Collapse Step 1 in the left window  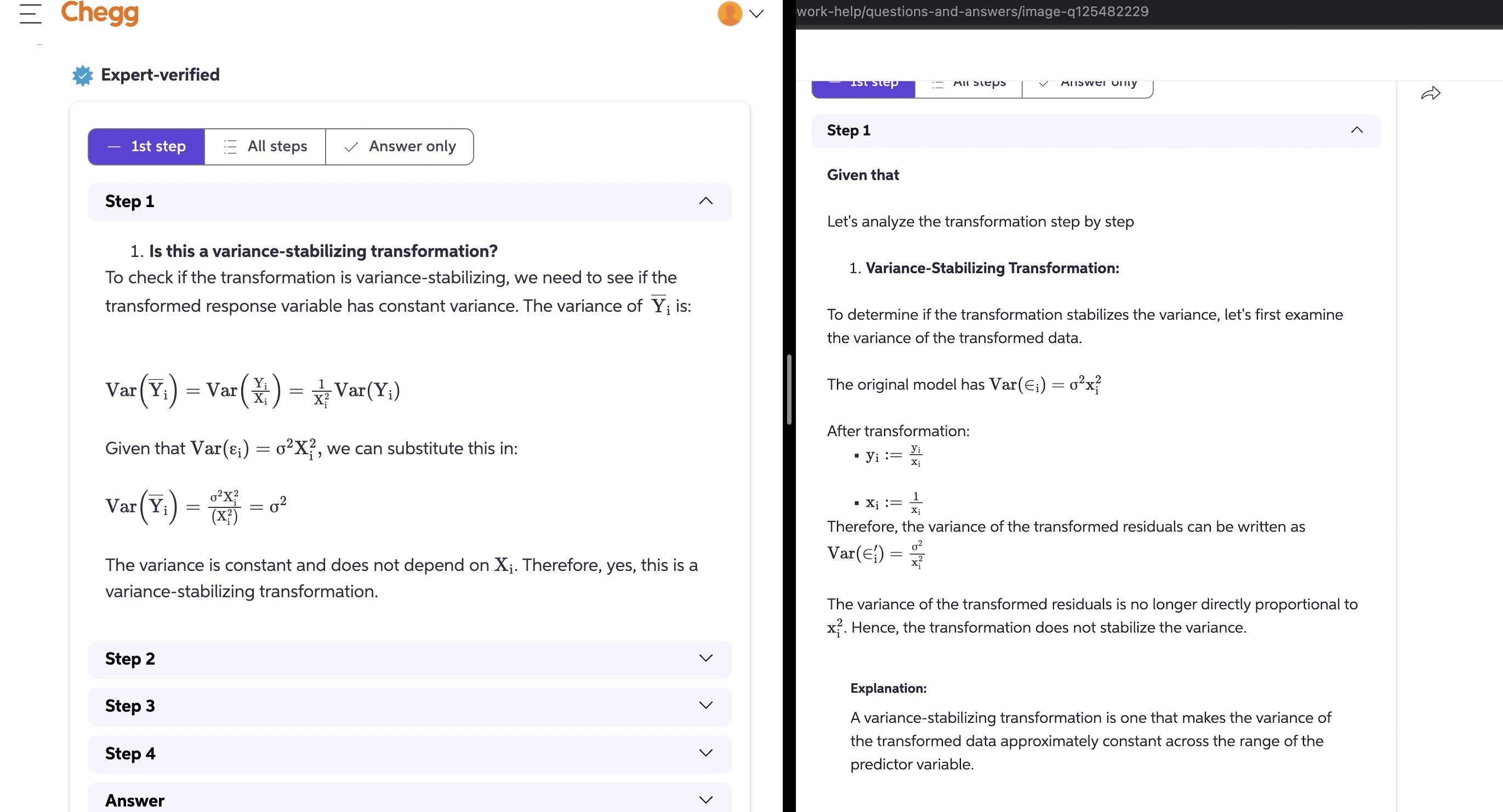pyautogui.click(x=409, y=202)
